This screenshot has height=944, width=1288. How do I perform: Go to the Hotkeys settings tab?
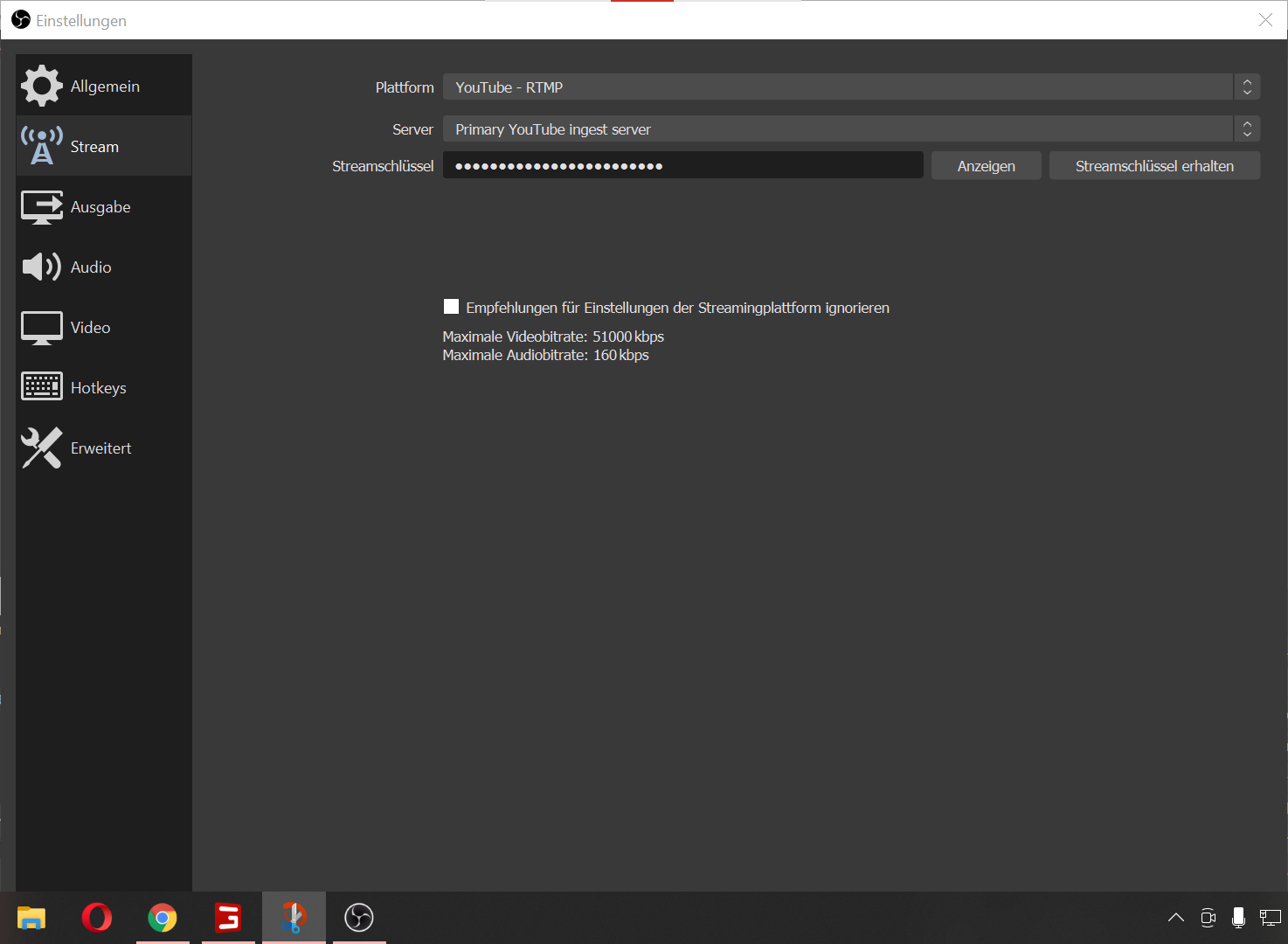coord(98,388)
